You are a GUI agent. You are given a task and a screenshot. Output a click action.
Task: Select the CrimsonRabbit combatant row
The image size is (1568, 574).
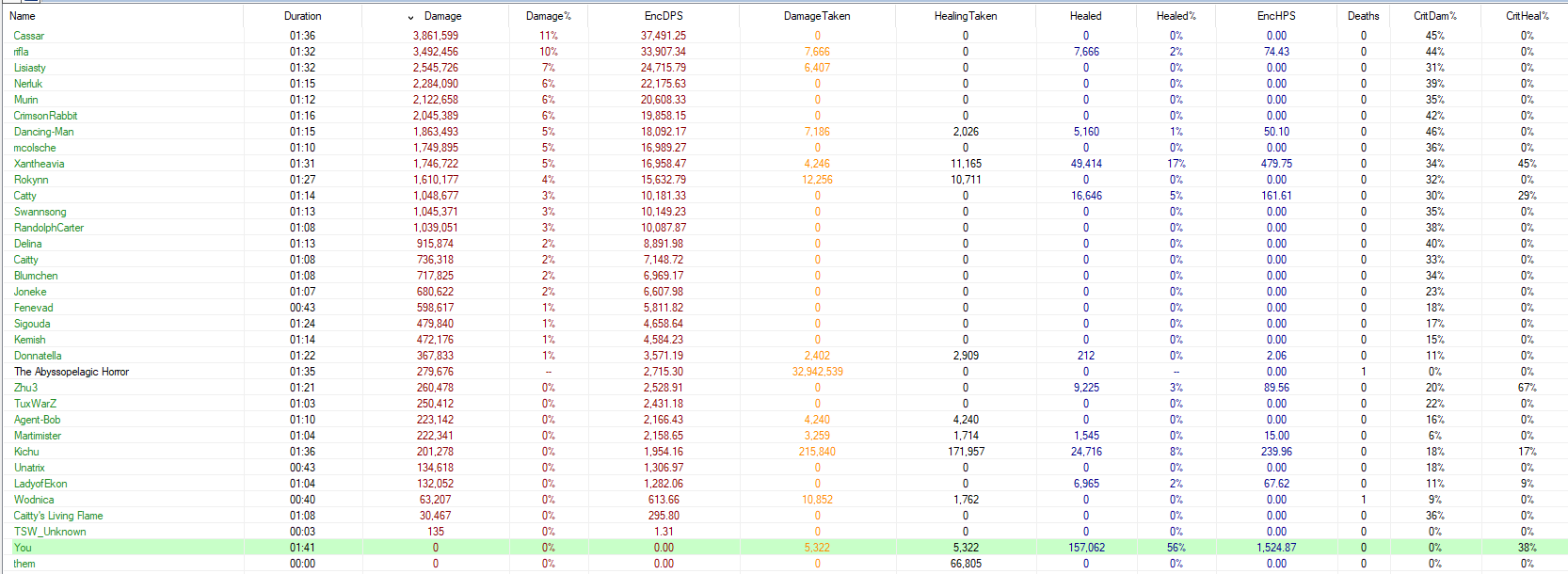pos(45,116)
